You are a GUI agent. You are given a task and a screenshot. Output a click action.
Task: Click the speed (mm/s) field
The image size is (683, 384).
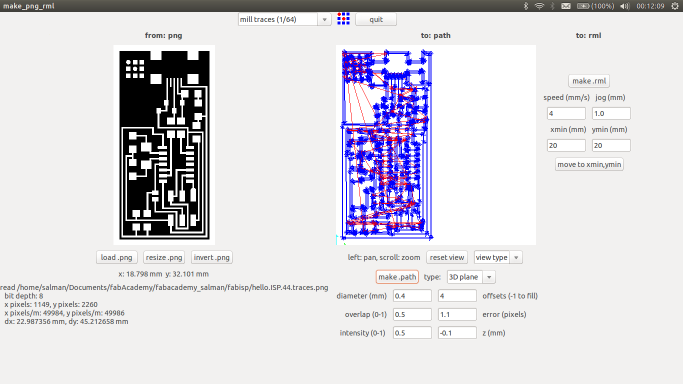click(x=566, y=114)
